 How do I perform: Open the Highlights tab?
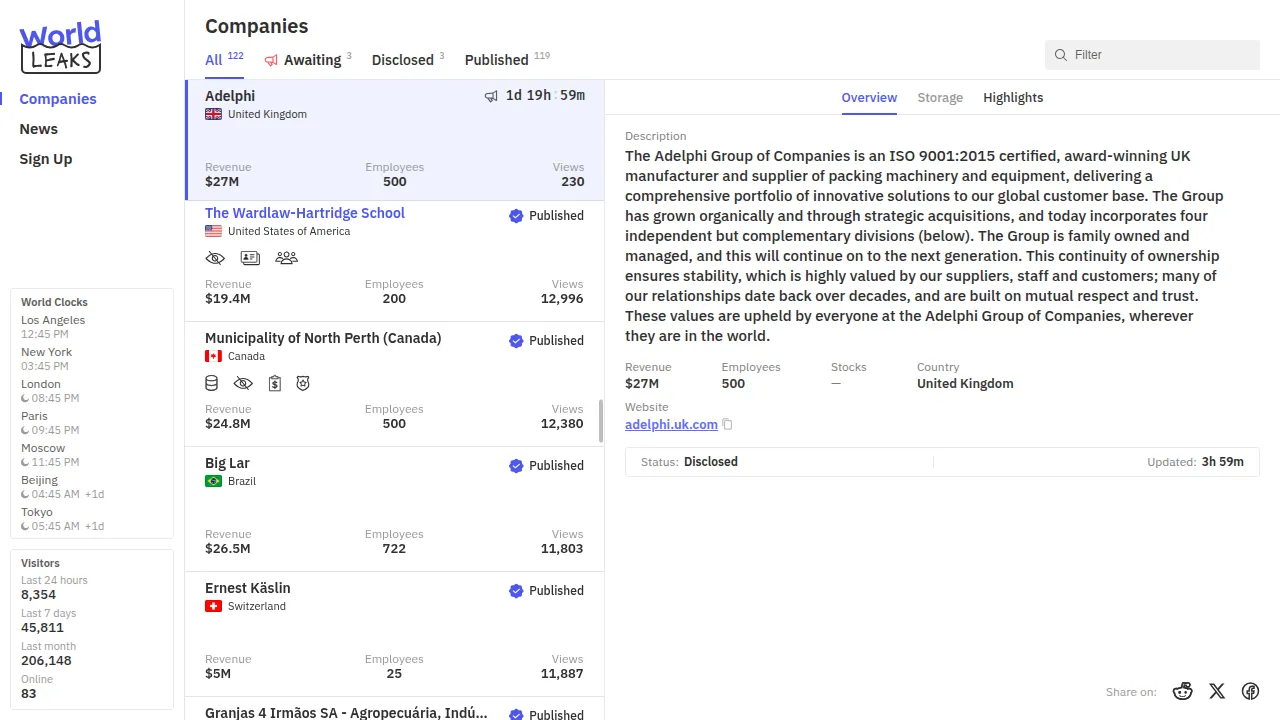1012,98
